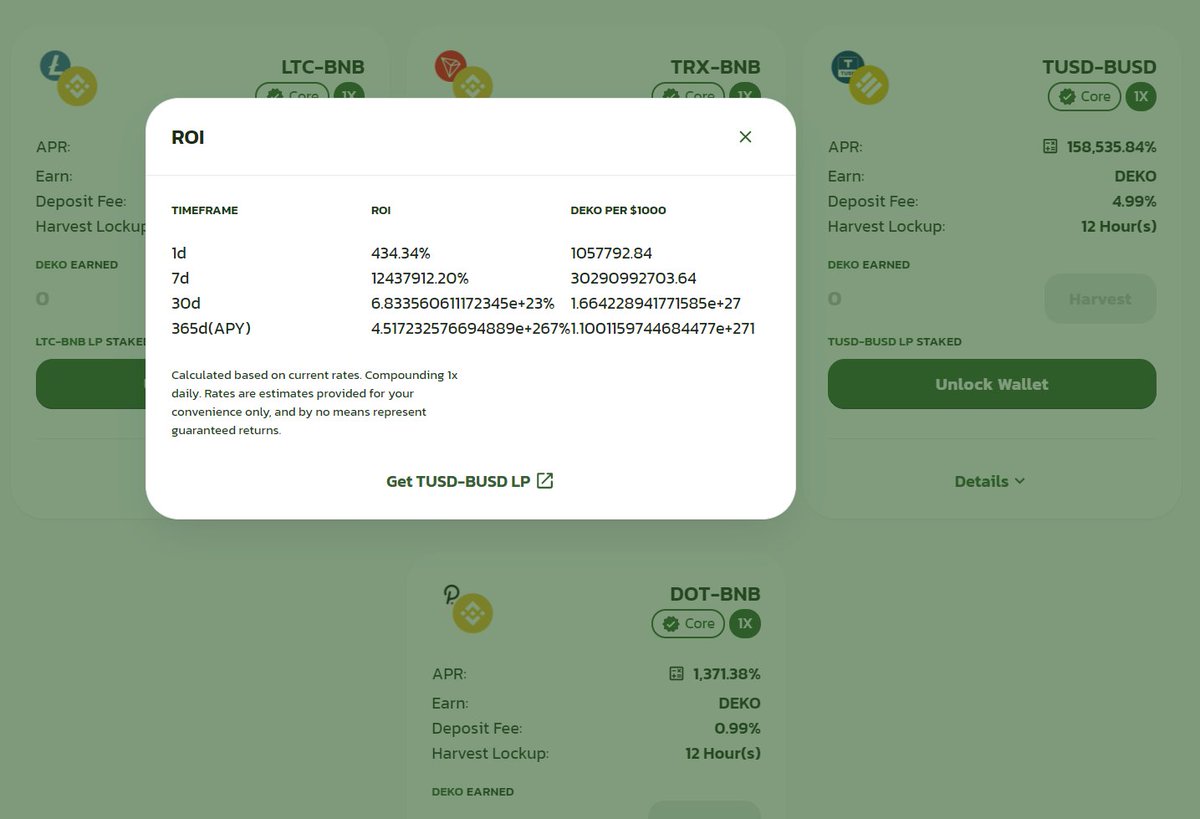Click the Core badge on the TUSD-BUSD card

coord(1084,97)
